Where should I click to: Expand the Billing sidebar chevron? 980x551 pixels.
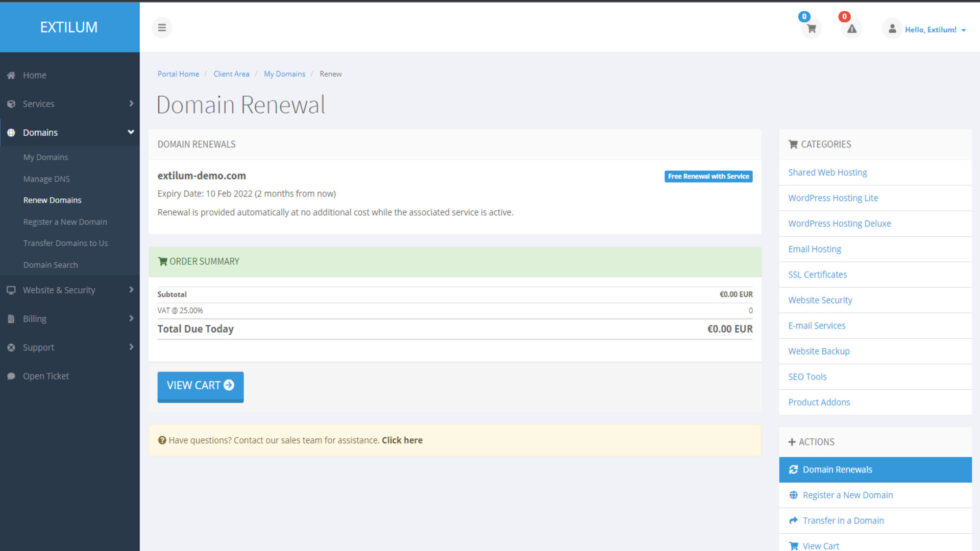pos(131,318)
